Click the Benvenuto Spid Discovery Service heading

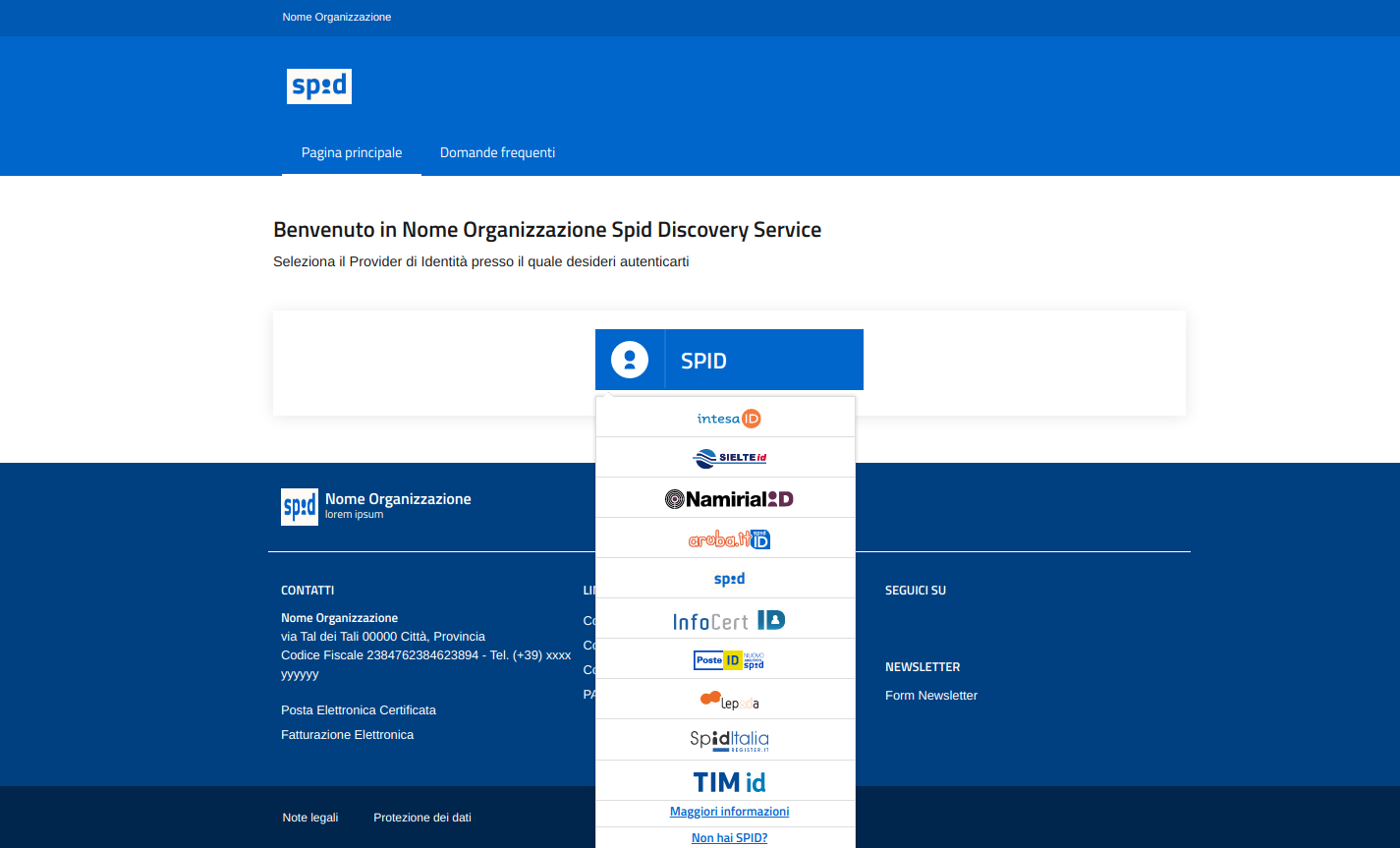[x=547, y=230]
